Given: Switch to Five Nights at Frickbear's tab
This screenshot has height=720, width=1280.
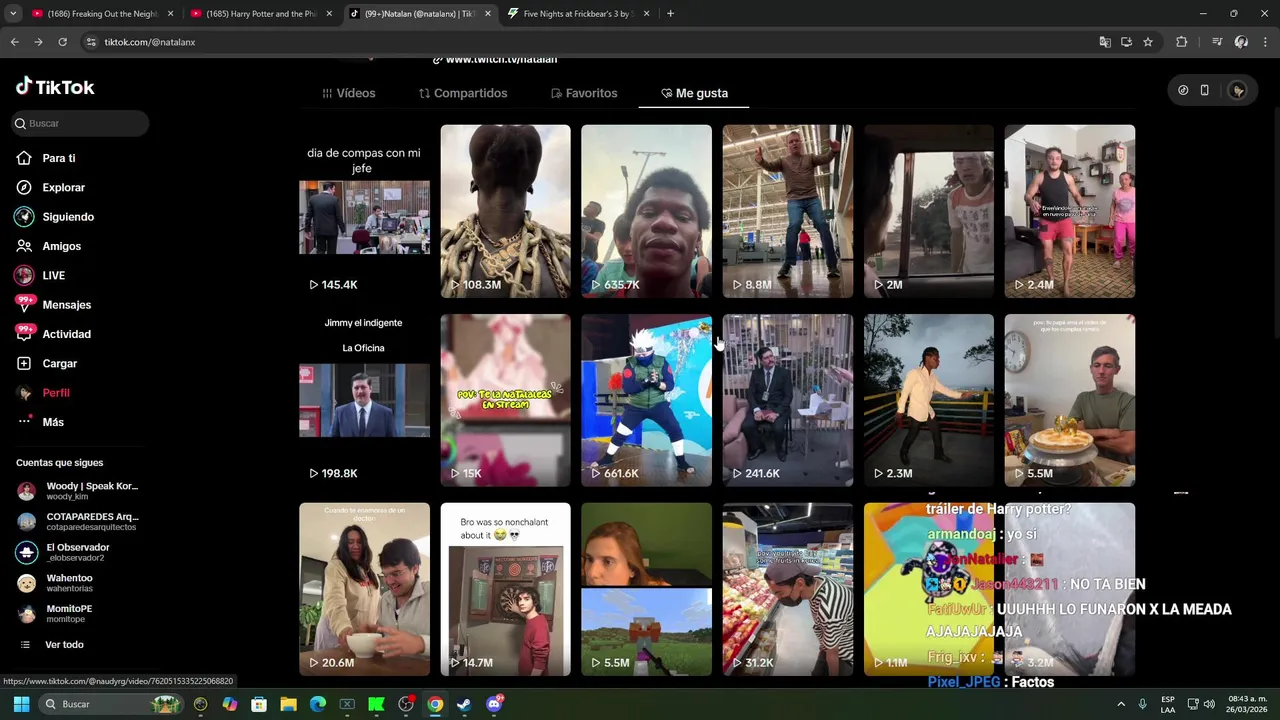Looking at the screenshot, I should coord(578,14).
